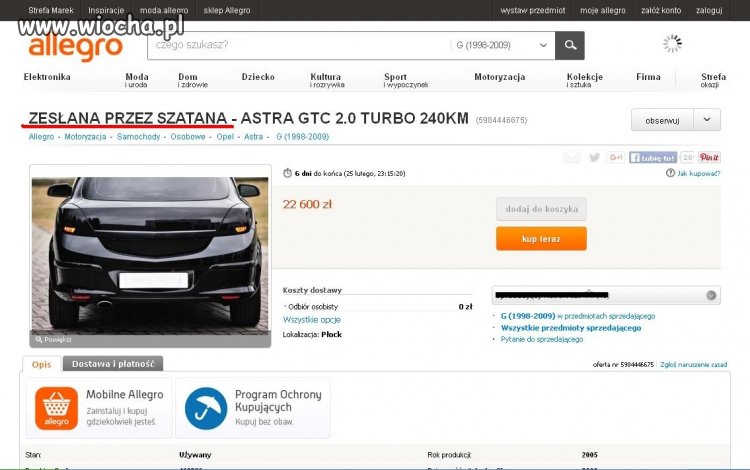Image resolution: width=750 pixels, height=470 pixels.
Task: Click the 22 600 zł price
Action: pyautogui.click(x=307, y=205)
